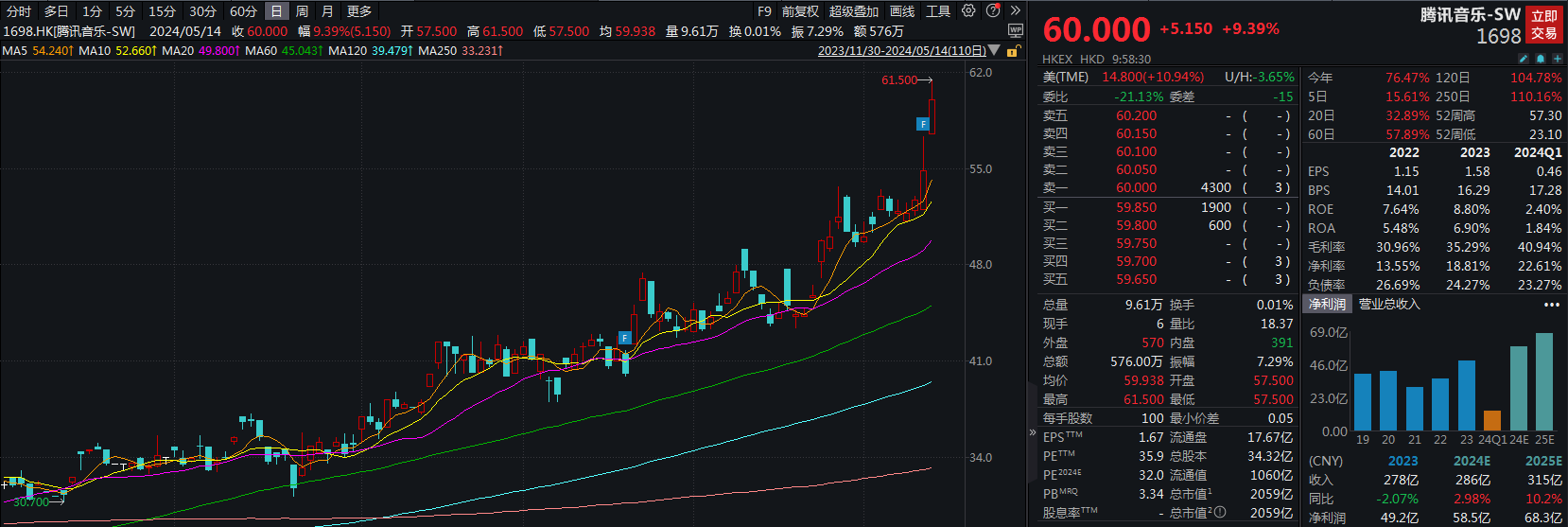Viewport: 1568px width, 527px height.
Task: Click the 60.000 current price
Action: click(1096, 30)
